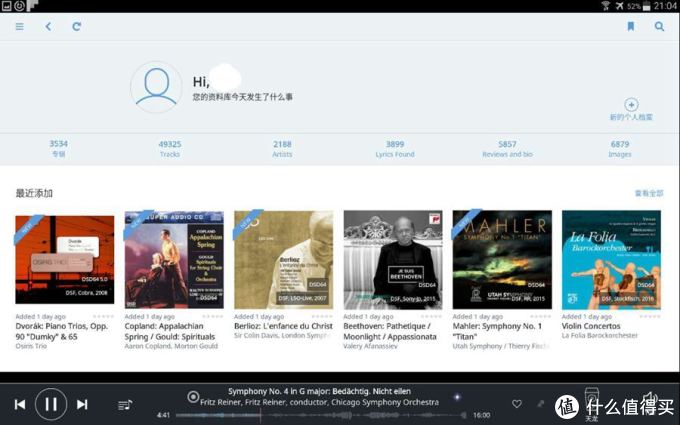Tap the 21:04 clock
This screenshot has width=680, height=425.
(x=665, y=6)
